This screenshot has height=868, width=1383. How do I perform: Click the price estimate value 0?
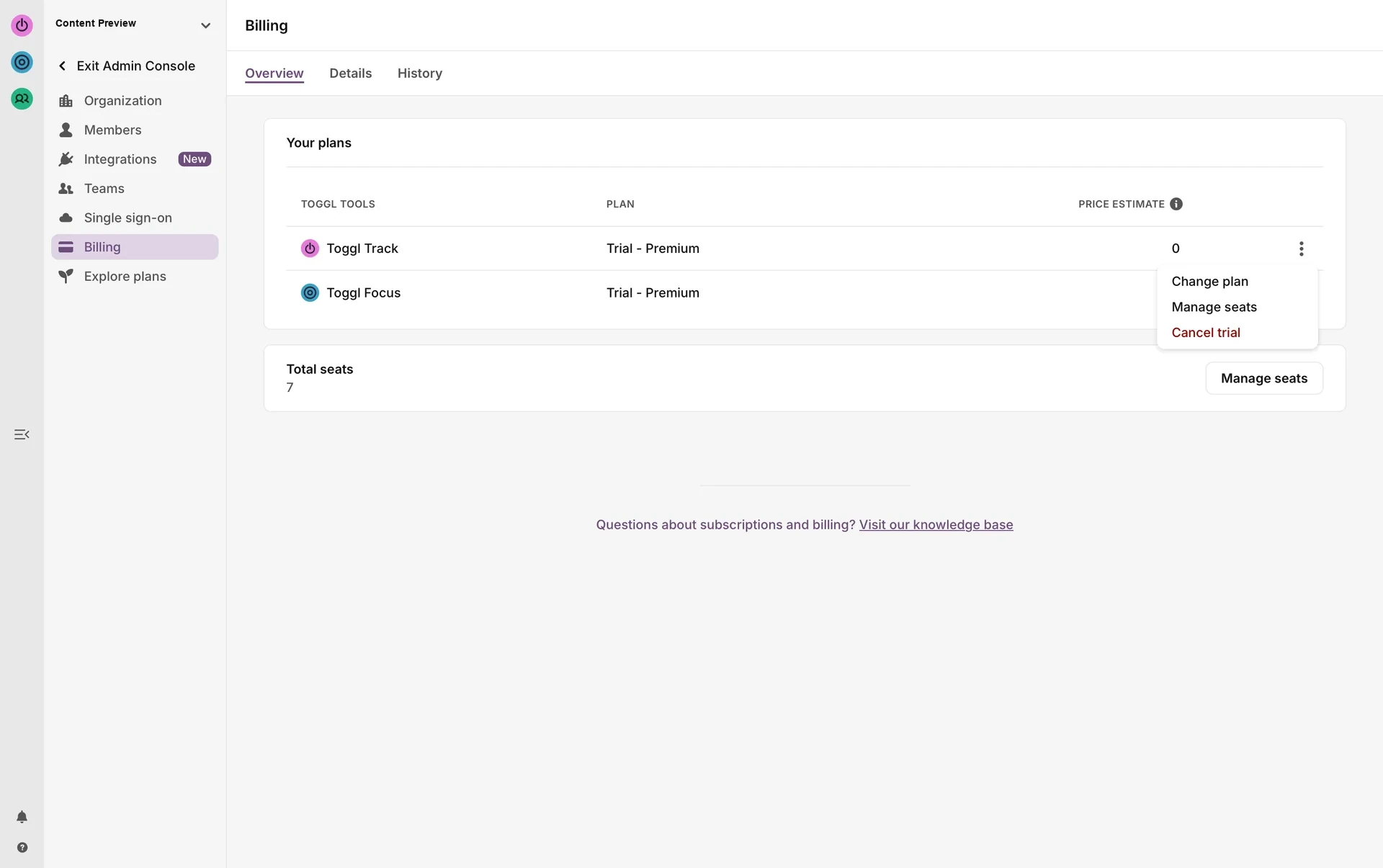pos(1176,249)
